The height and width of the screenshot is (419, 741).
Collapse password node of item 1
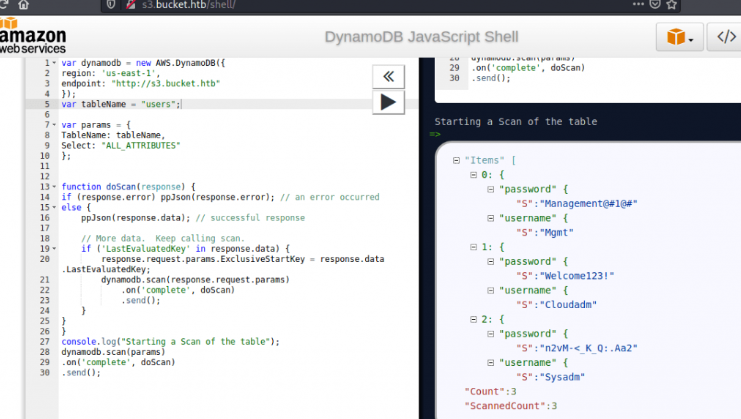[491, 262]
